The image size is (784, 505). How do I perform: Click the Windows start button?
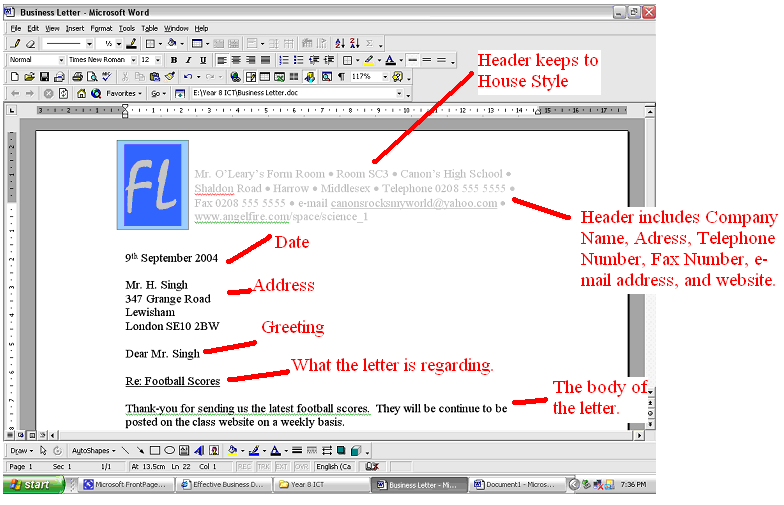click(x=34, y=484)
